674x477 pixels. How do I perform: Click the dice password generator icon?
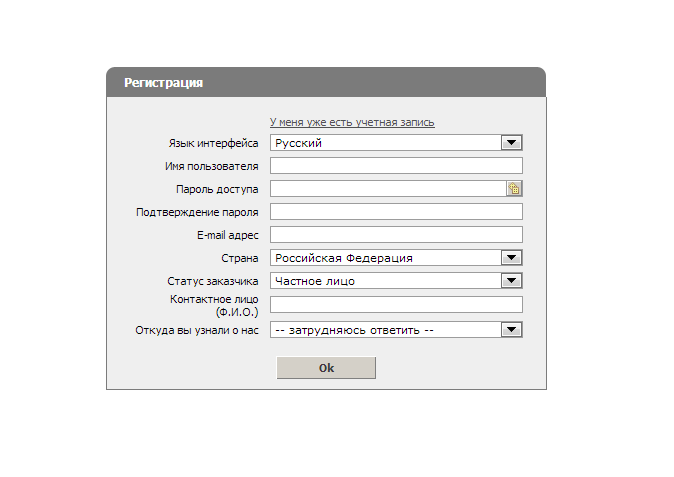click(x=515, y=189)
